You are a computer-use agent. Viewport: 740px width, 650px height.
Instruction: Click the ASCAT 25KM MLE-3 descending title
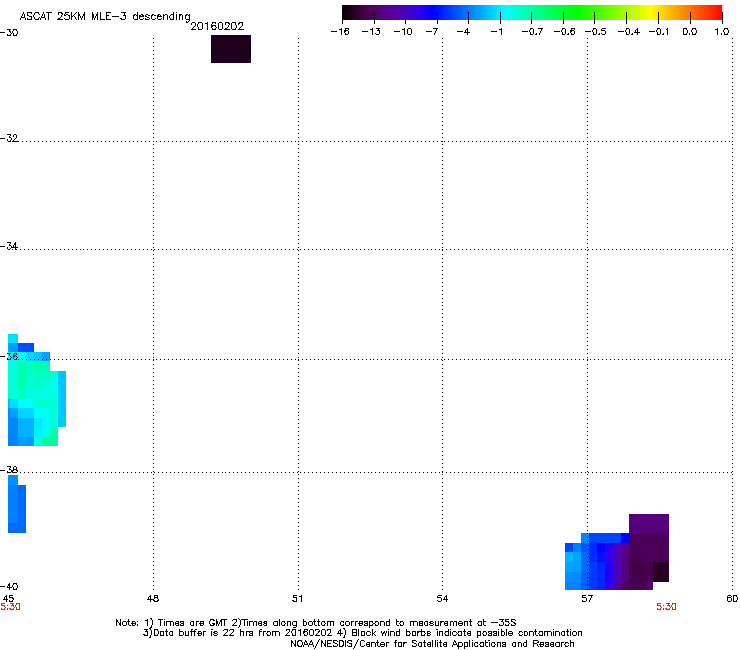(105, 17)
